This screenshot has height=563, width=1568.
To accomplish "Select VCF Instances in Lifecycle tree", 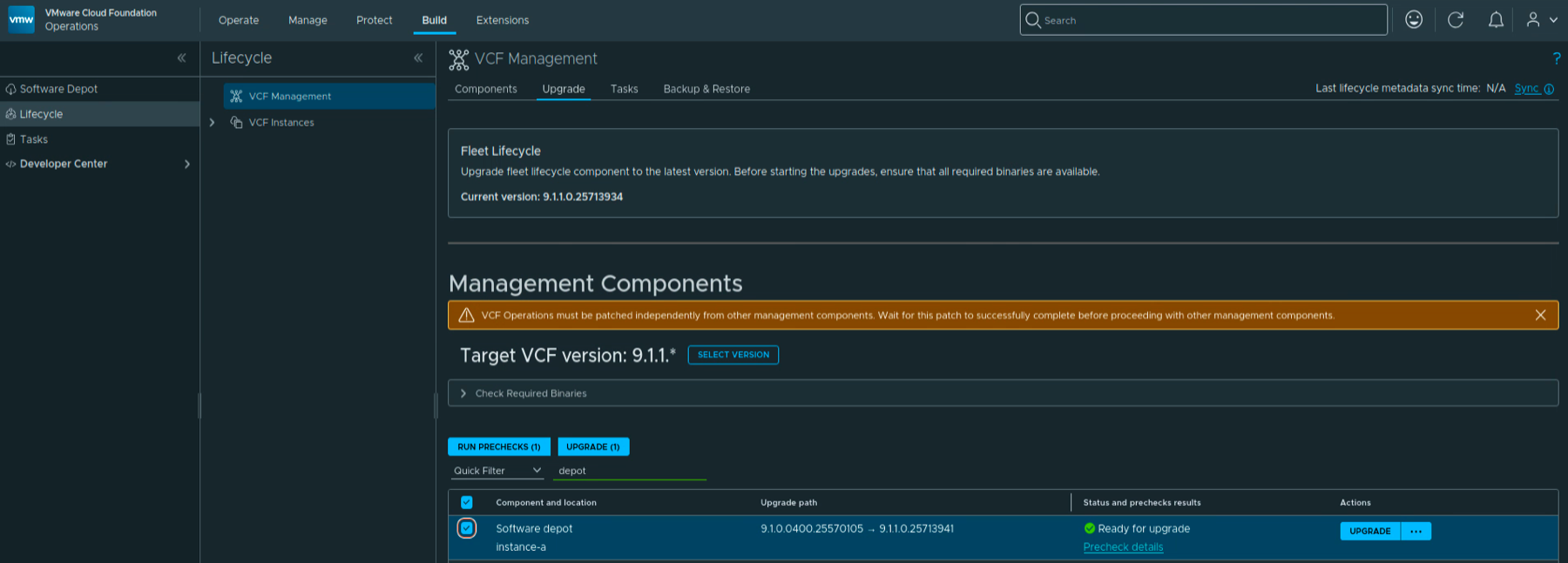I will 281,122.
